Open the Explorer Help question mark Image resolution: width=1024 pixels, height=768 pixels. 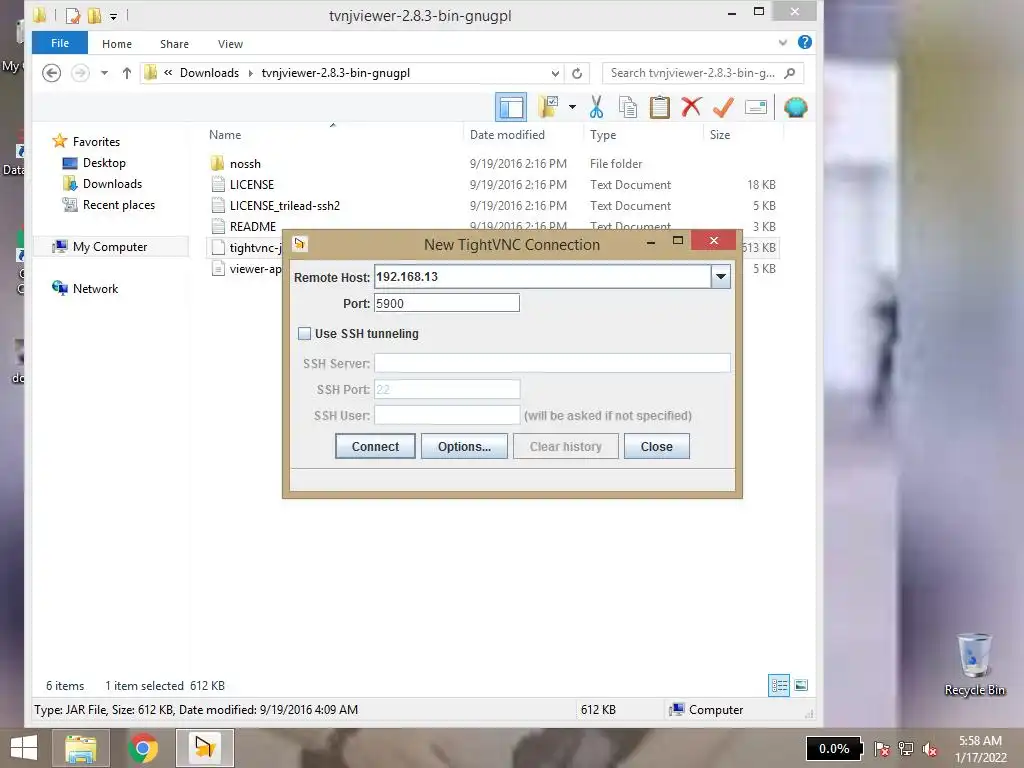tap(805, 42)
